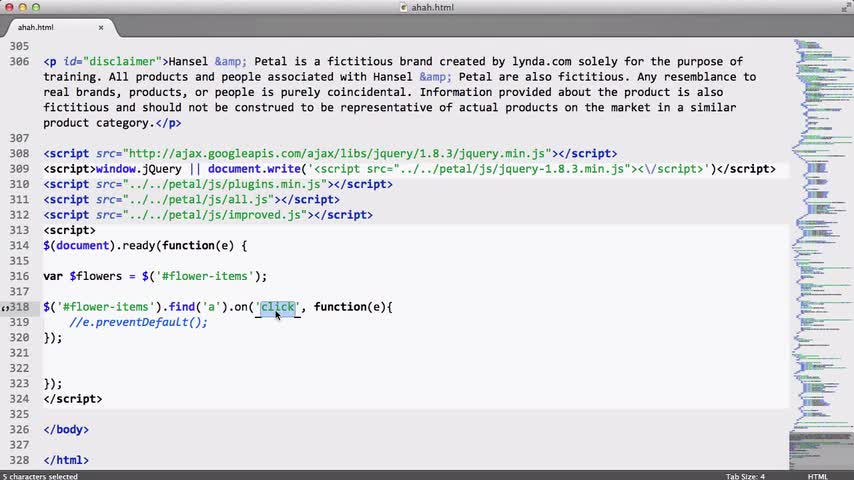Image resolution: width=854 pixels, height=480 pixels.
Task: Click the red close window button
Action: [9, 7]
